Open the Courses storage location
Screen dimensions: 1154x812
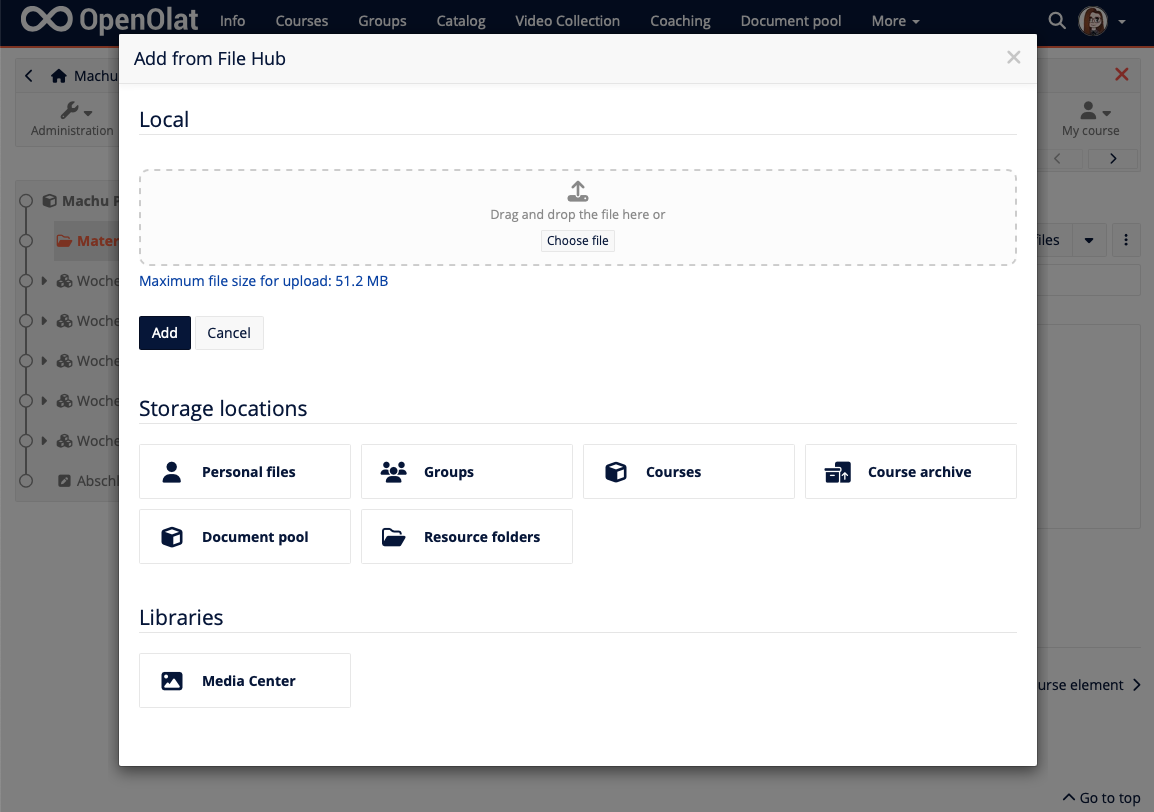[x=688, y=471]
